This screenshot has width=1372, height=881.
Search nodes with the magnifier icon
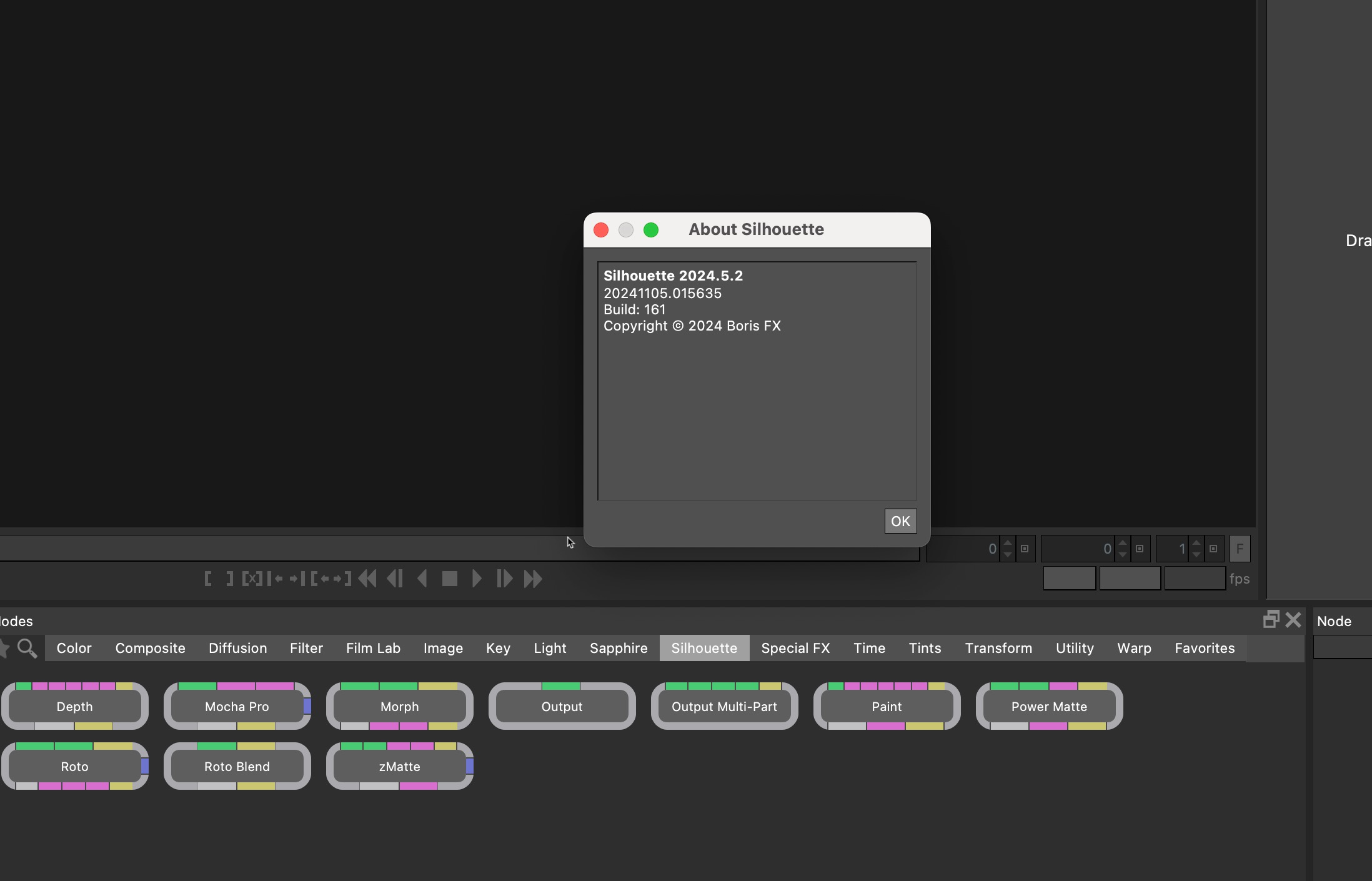tap(27, 648)
